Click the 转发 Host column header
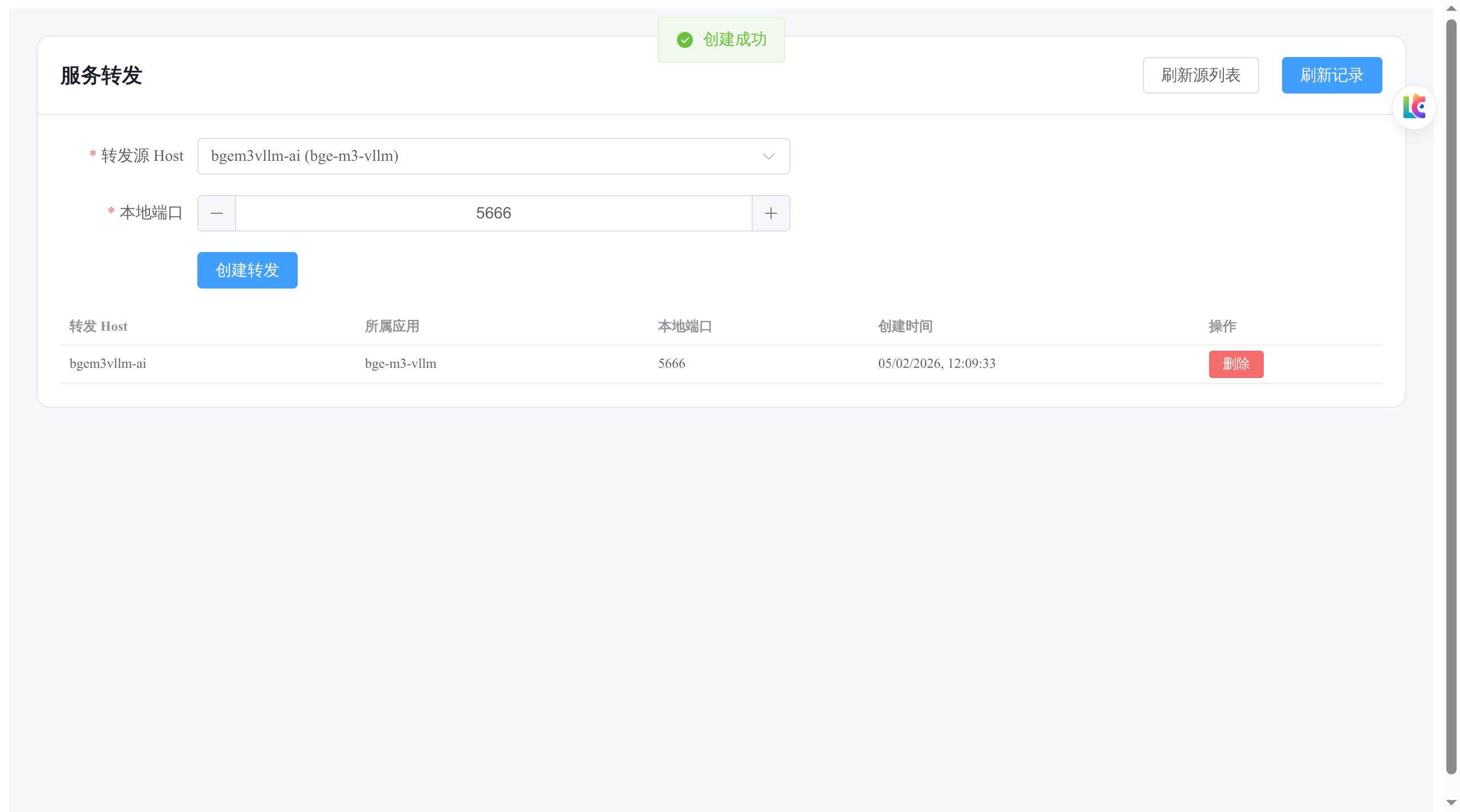 click(98, 326)
